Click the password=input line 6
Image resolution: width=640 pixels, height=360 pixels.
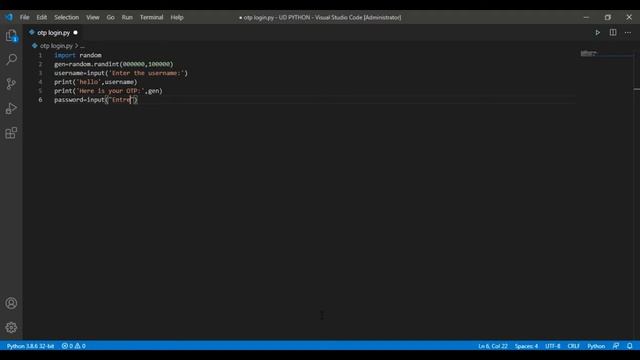pyautogui.click(x=96, y=100)
